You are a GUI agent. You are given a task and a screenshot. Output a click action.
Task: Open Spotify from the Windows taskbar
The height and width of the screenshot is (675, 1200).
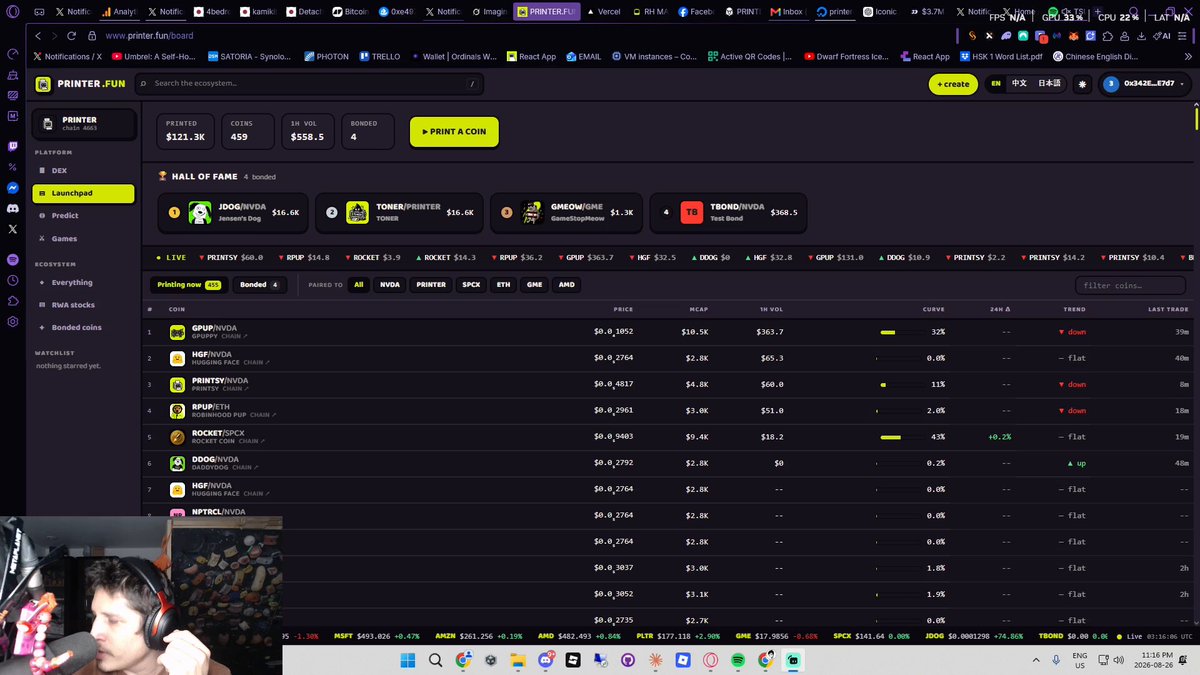(x=738, y=660)
